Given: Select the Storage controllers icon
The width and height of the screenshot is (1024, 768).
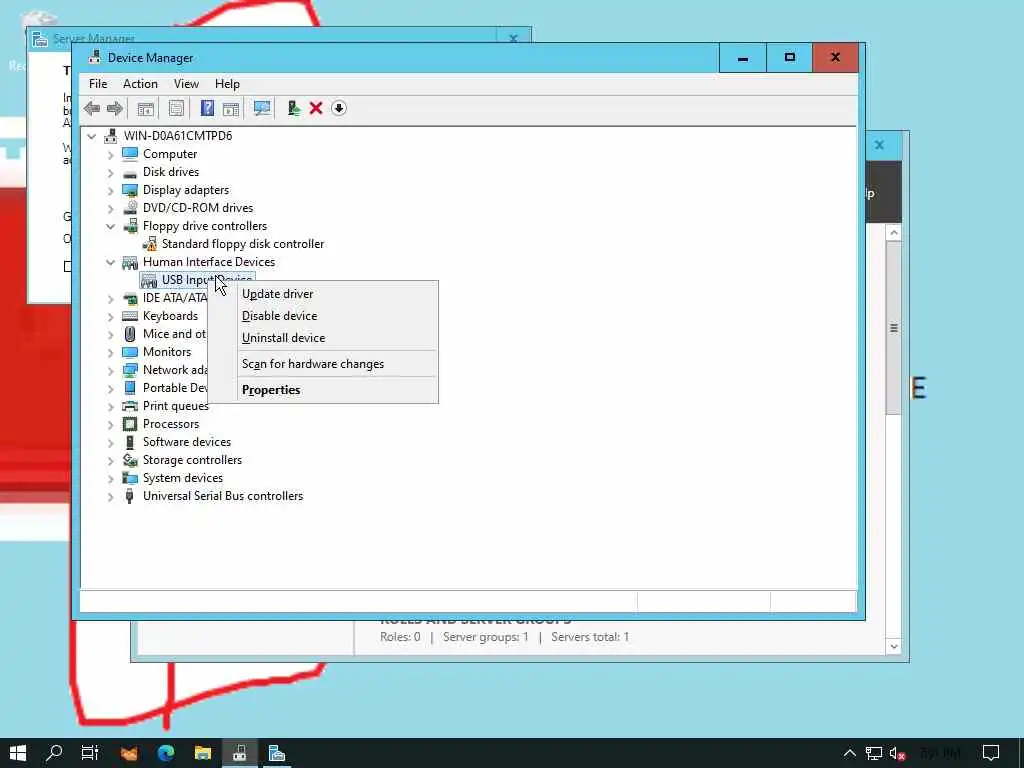Looking at the screenshot, I should click(x=130, y=460).
